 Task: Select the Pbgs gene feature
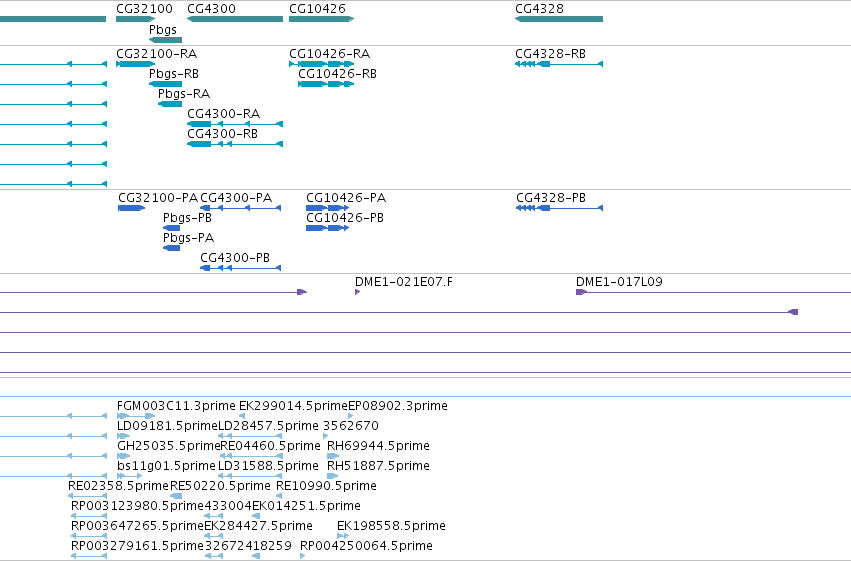166,40
